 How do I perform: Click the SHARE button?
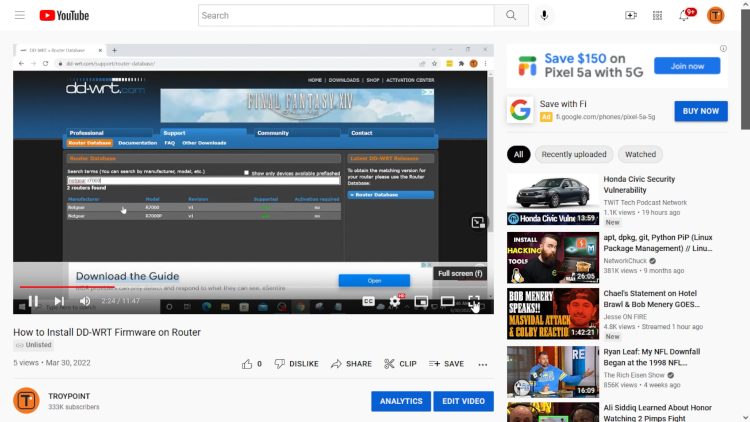coord(351,364)
